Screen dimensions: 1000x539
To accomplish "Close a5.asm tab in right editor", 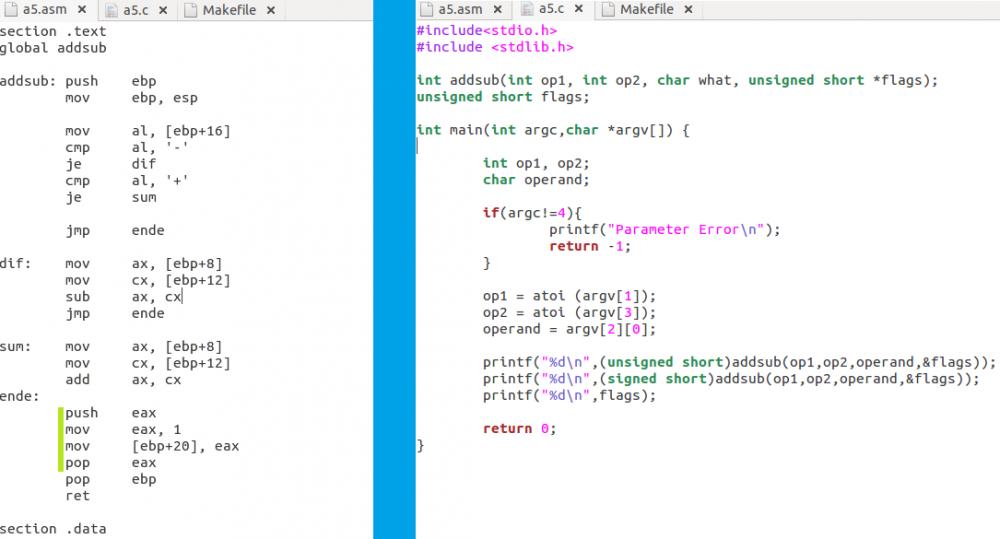I will click(497, 10).
